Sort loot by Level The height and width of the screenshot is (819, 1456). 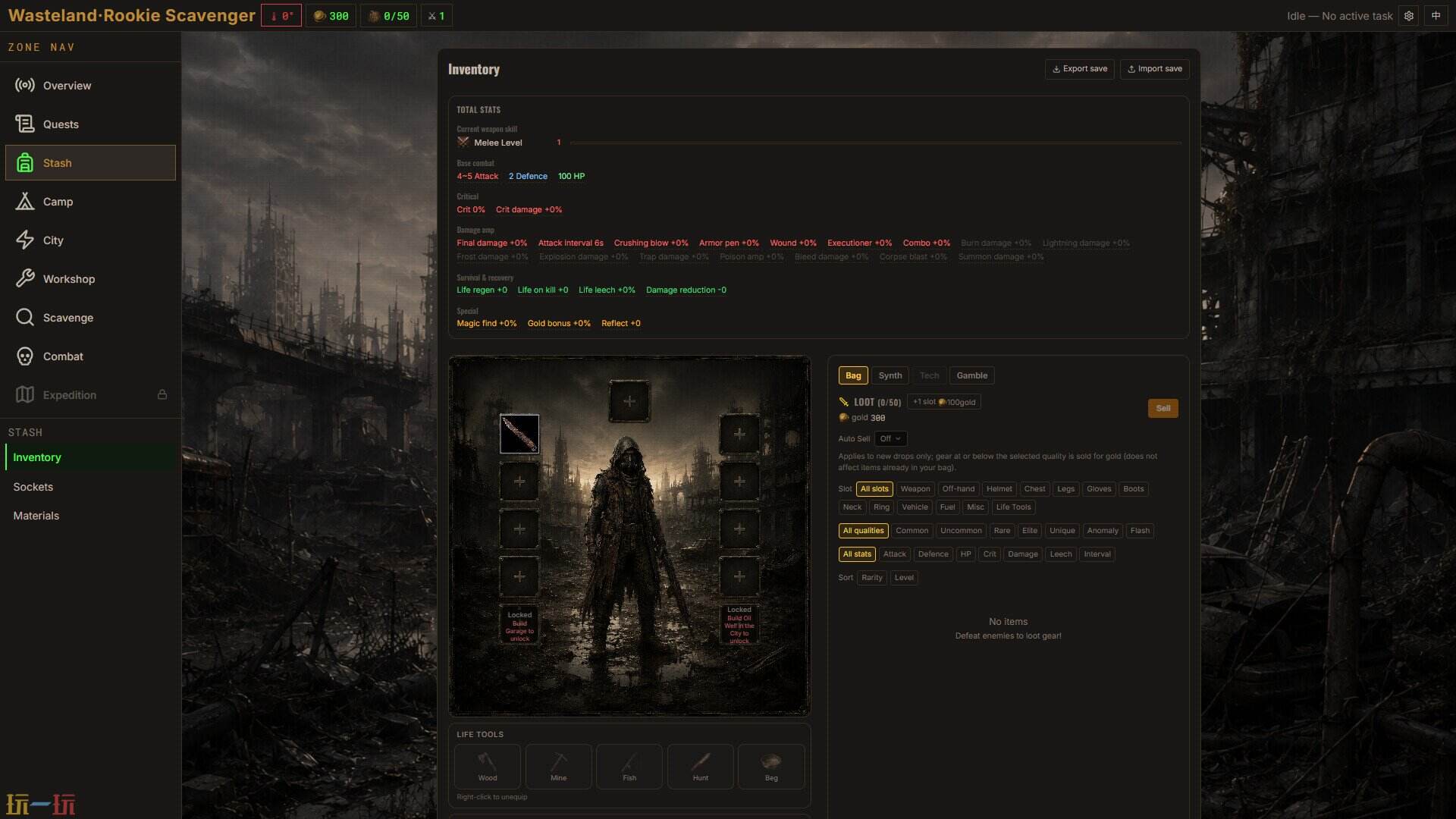coord(904,578)
